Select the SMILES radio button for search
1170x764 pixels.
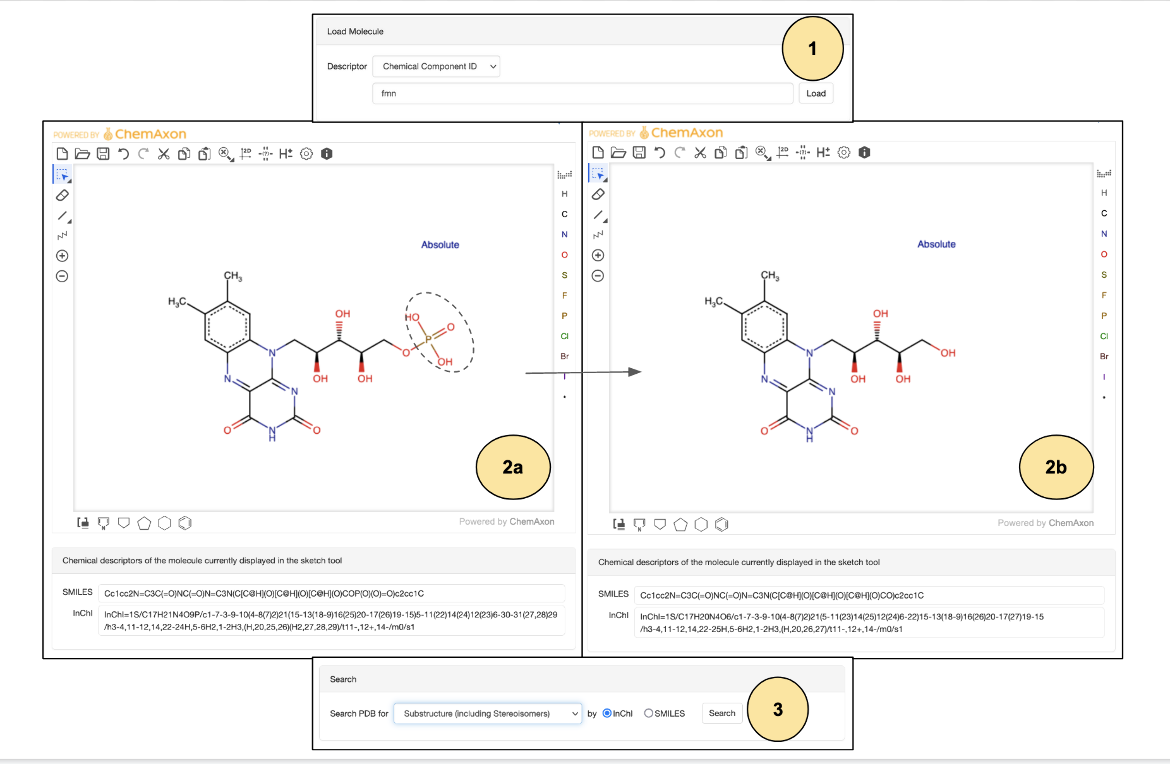648,713
